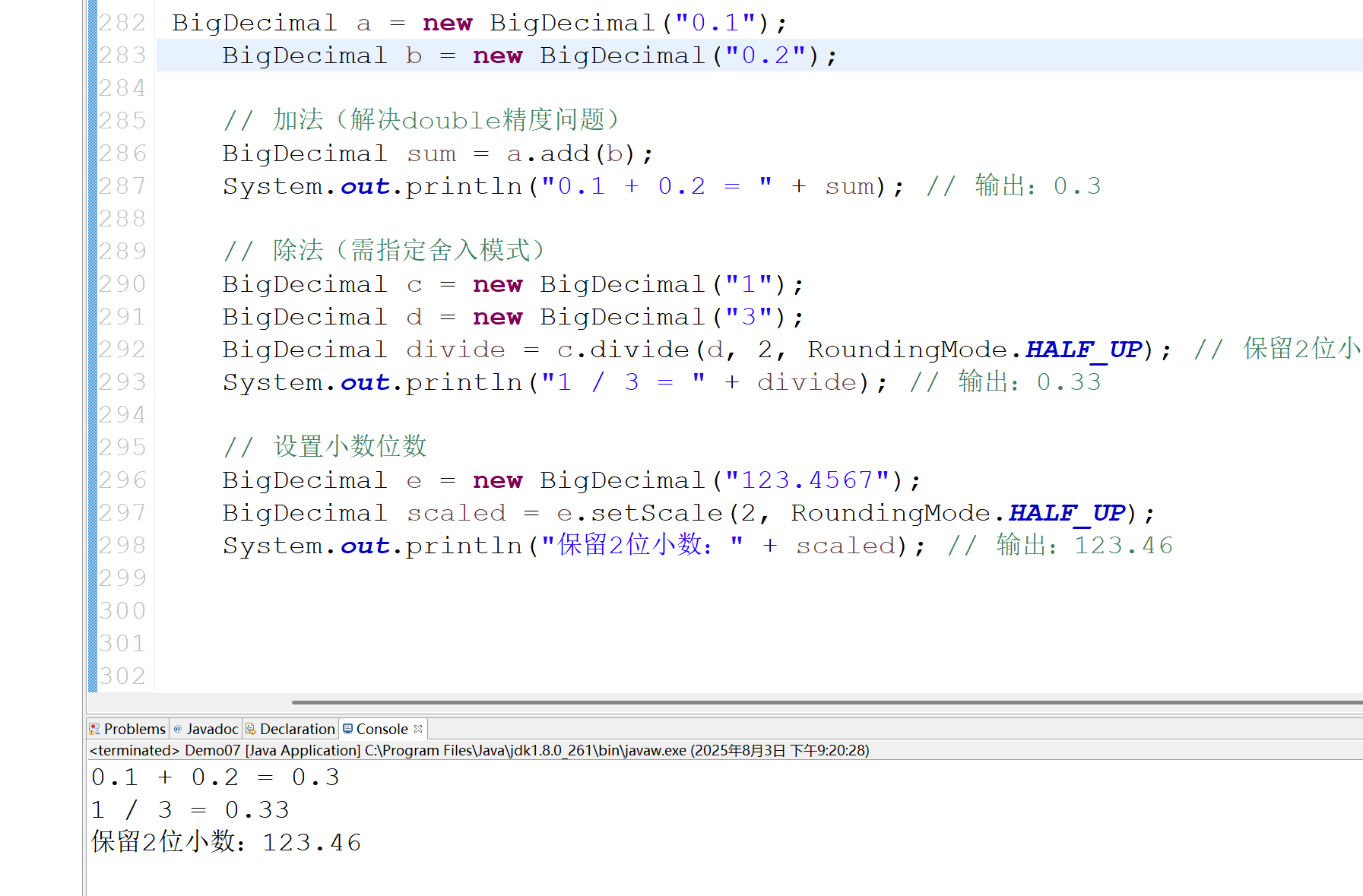1363x896 pixels.
Task: Click the console output line 1 / 3 = 0.33
Action: coord(190,809)
